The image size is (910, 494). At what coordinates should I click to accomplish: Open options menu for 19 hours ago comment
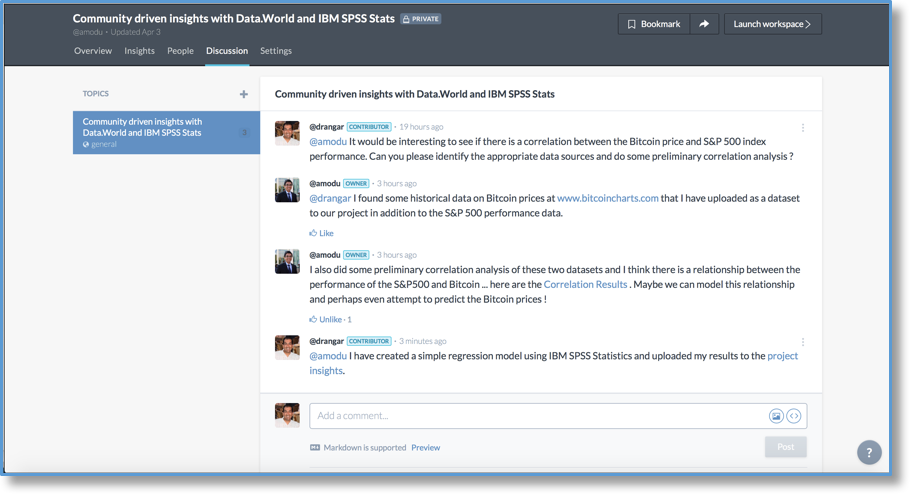click(803, 127)
